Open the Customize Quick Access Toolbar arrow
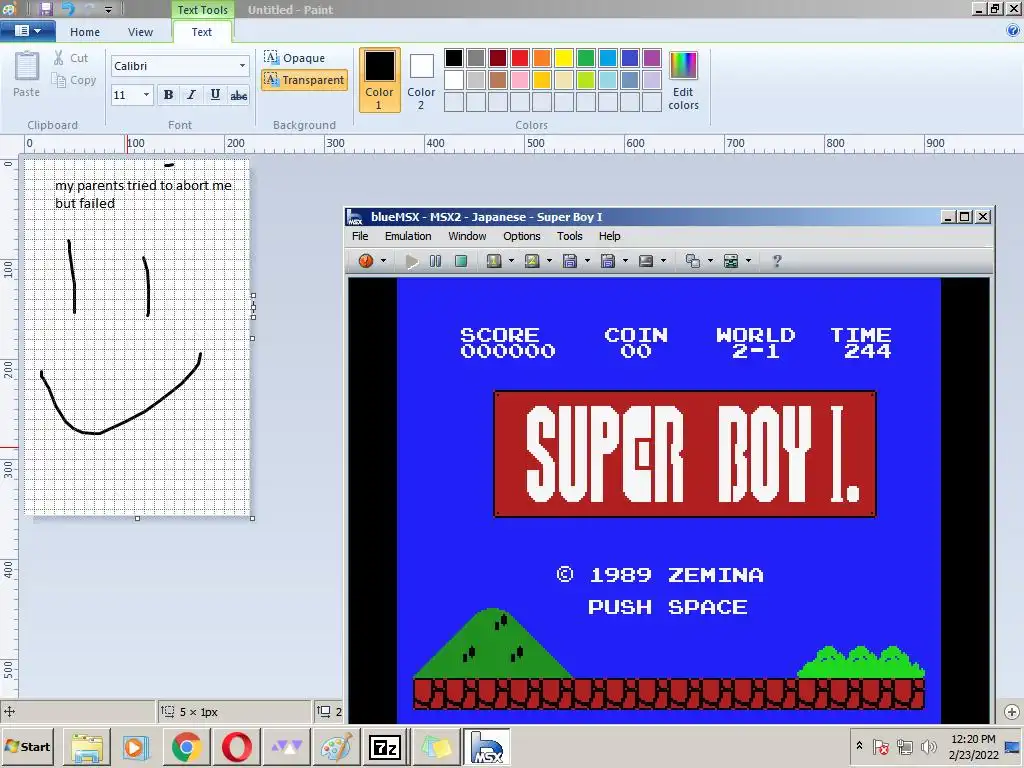The height and width of the screenshot is (768, 1024). [x=108, y=10]
